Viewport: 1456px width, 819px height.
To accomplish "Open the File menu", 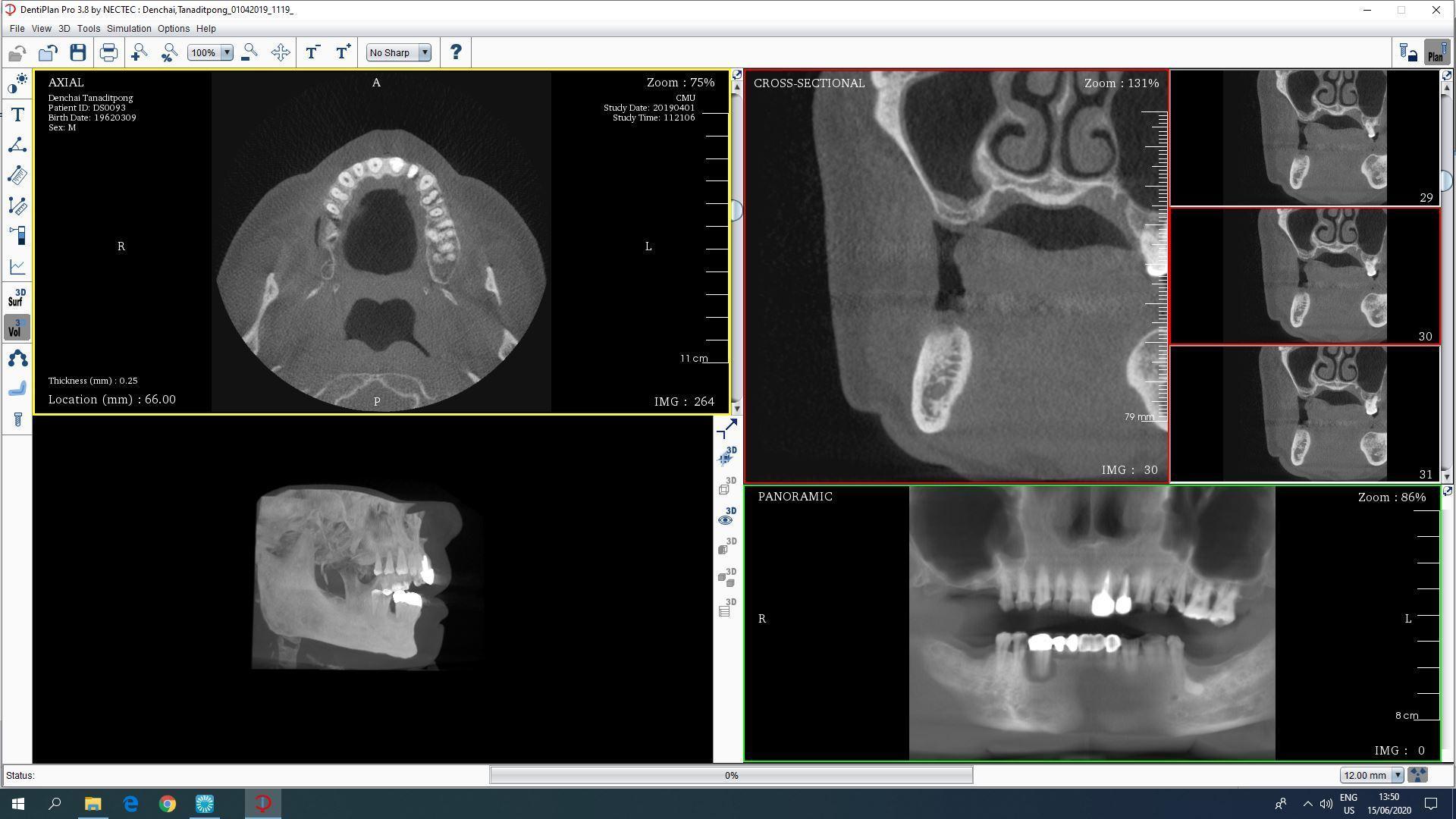I will pos(17,28).
